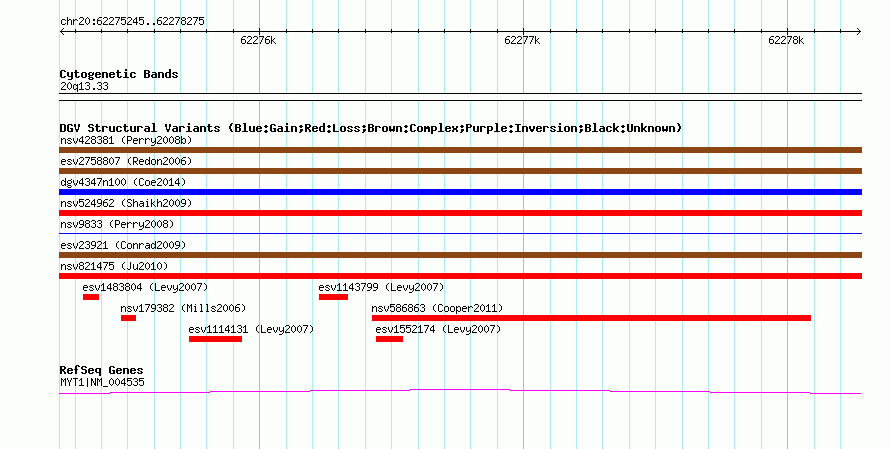Click the red bar under esv1114131
This screenshot has width=890, height=449.
tap(216, 339)
